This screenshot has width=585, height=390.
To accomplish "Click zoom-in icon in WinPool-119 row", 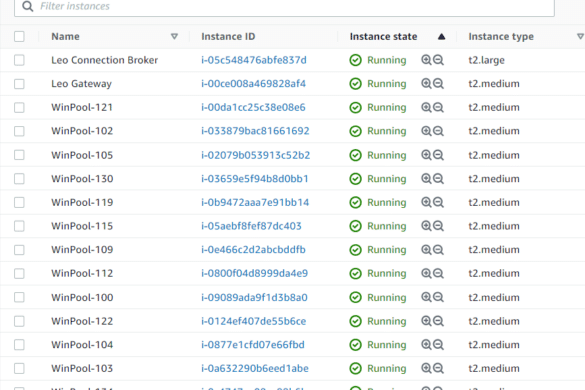I will click(426, 202).
